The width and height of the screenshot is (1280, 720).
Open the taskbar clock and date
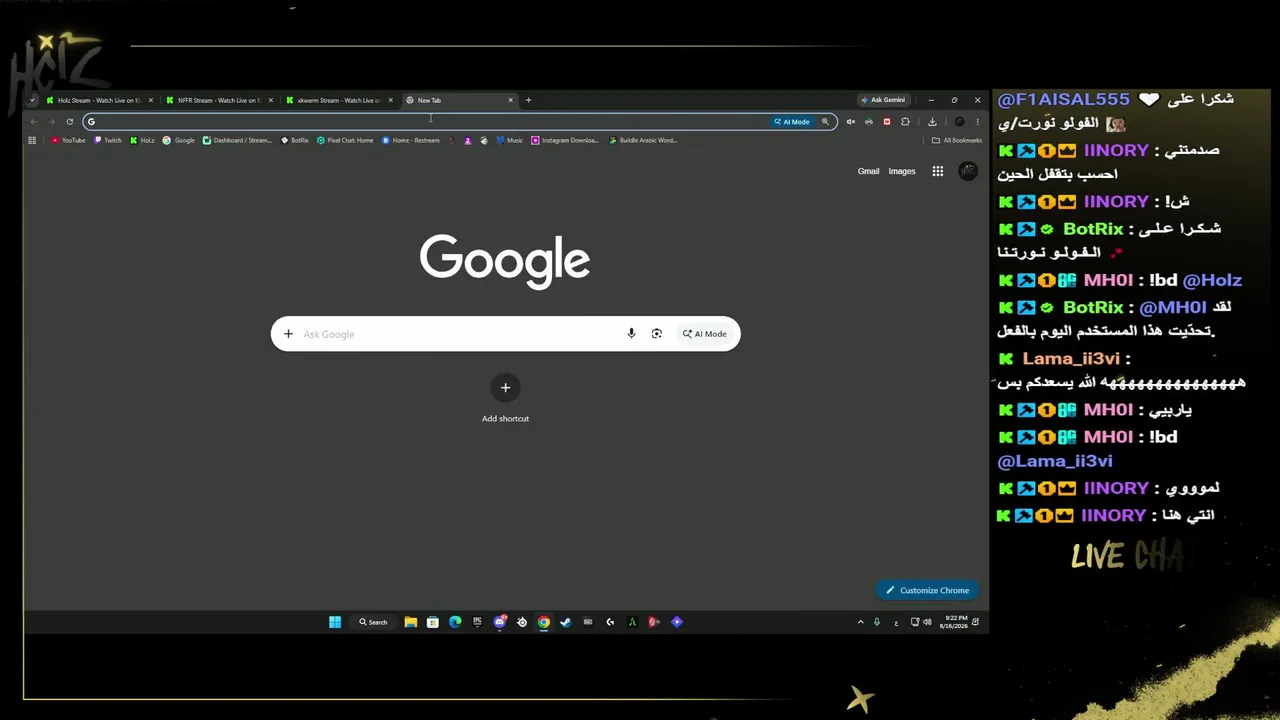954,622
